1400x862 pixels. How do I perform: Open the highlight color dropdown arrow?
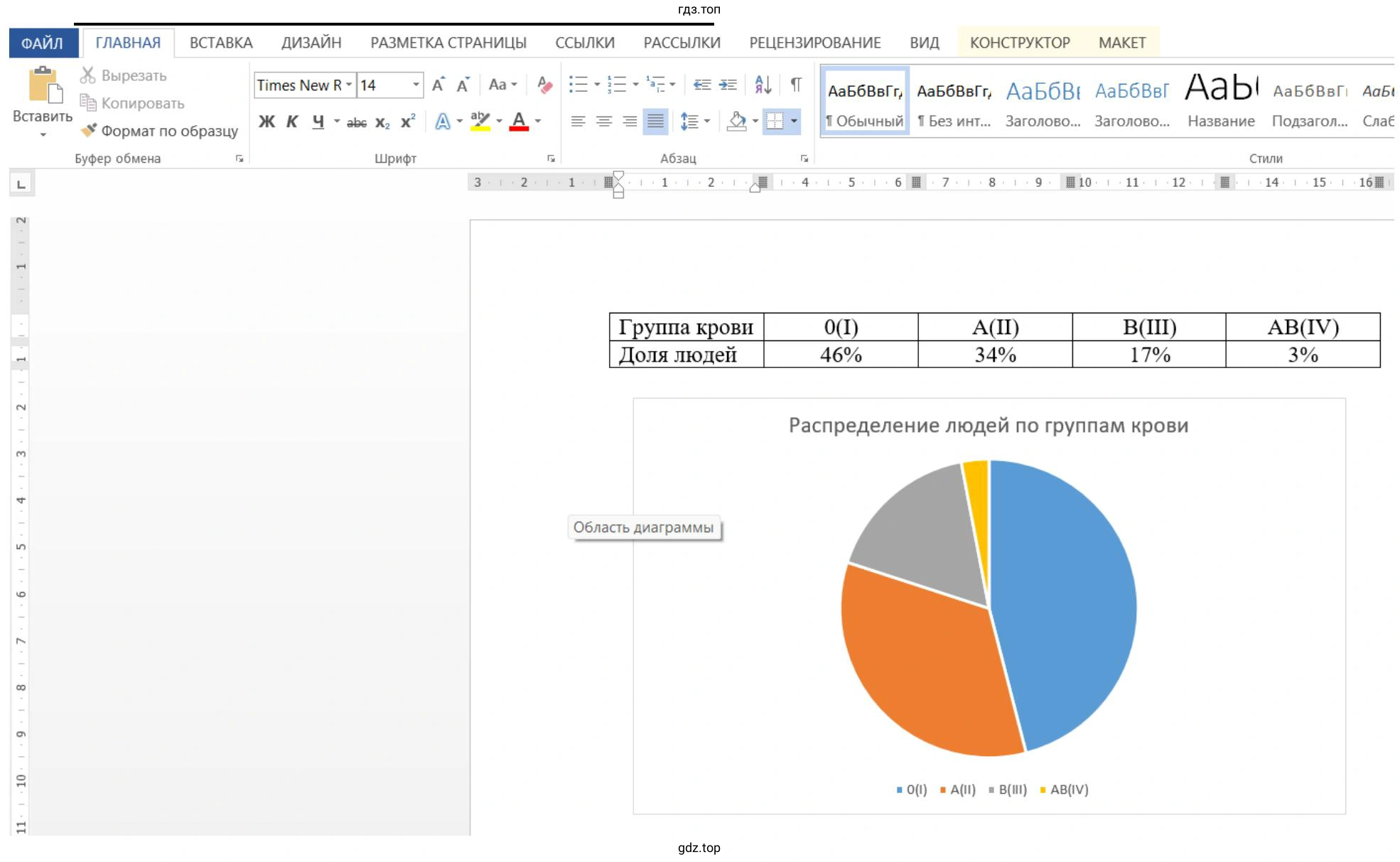(499, 122)
